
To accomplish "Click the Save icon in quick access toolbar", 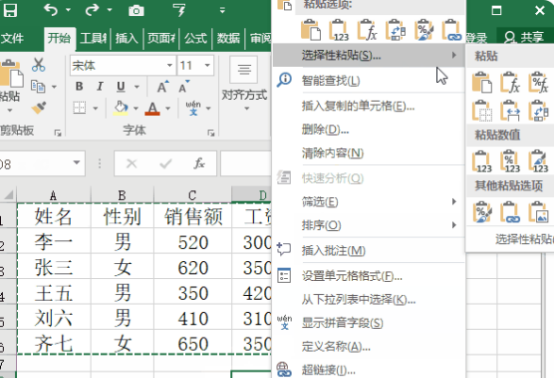I will pyautogui.click(x=10, y=10).
